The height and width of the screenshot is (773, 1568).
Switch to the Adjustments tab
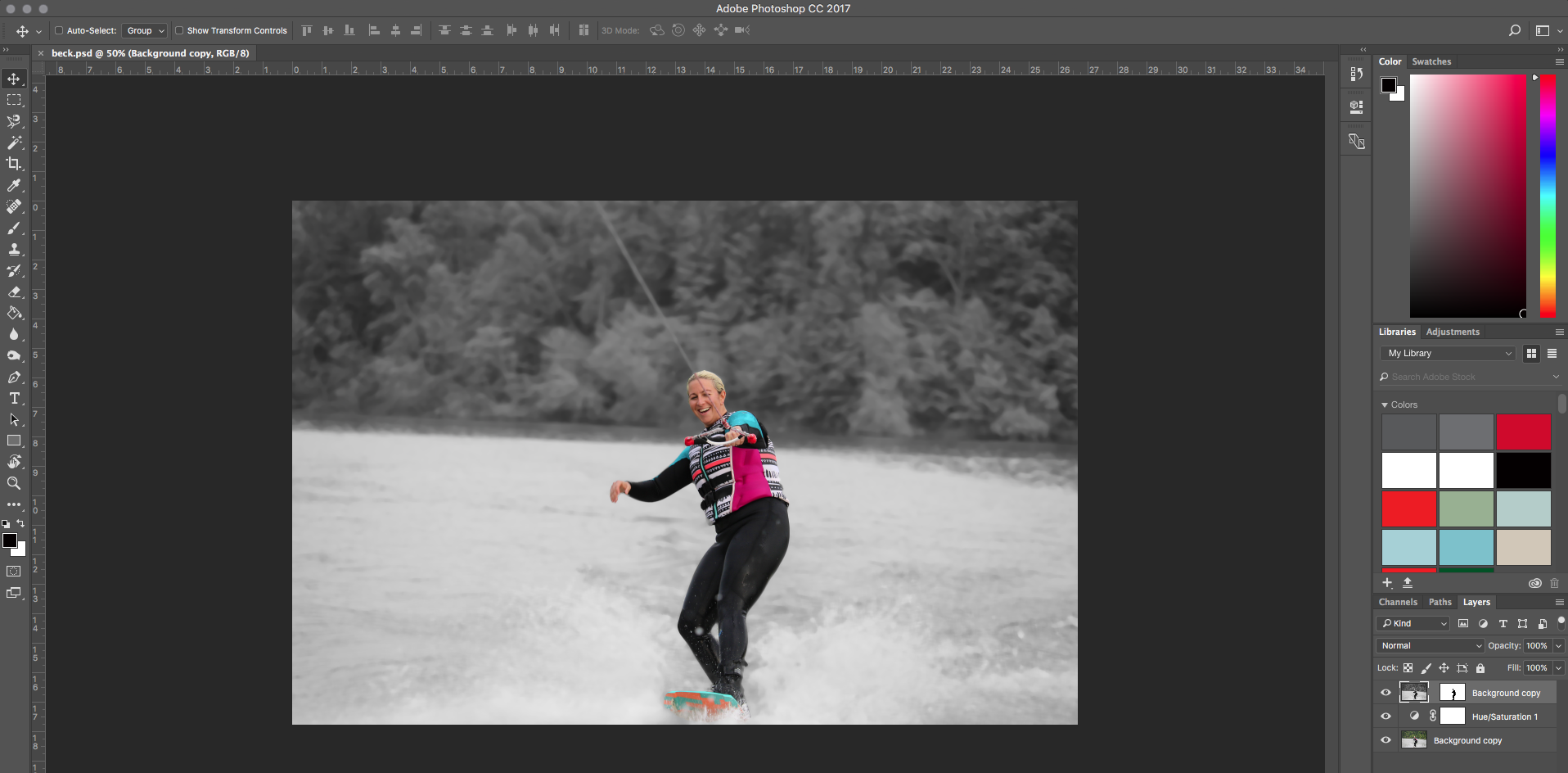pos(1453,332)
